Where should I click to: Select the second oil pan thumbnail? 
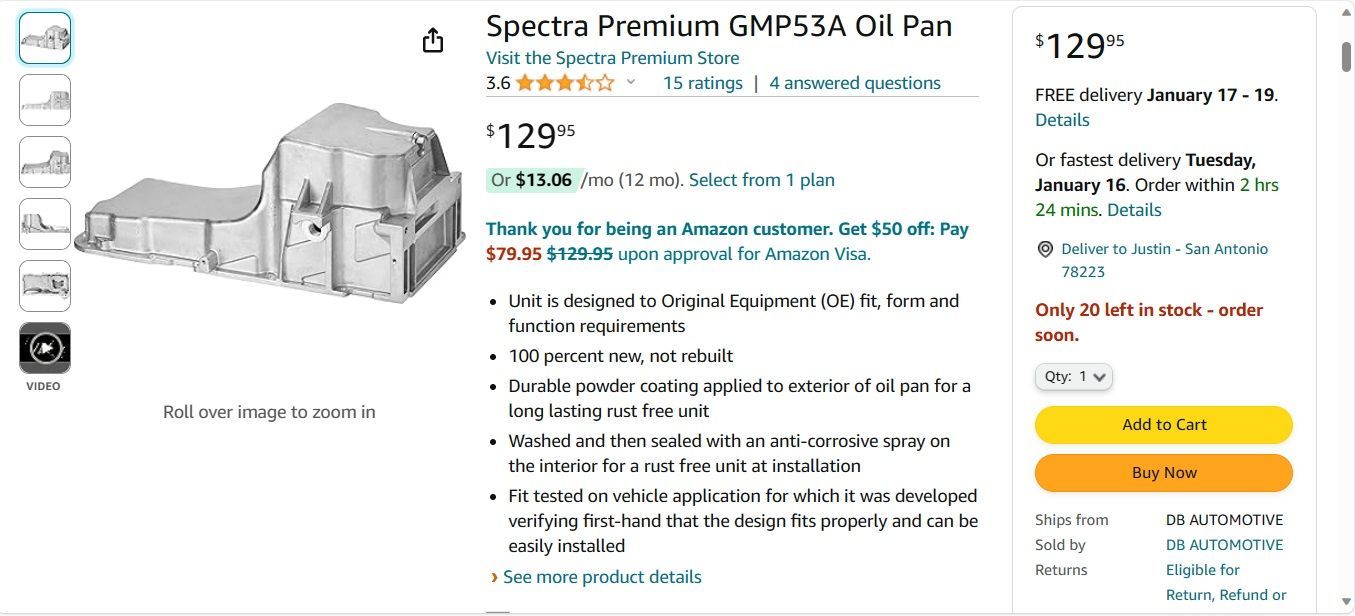click(x=45, y=100)
